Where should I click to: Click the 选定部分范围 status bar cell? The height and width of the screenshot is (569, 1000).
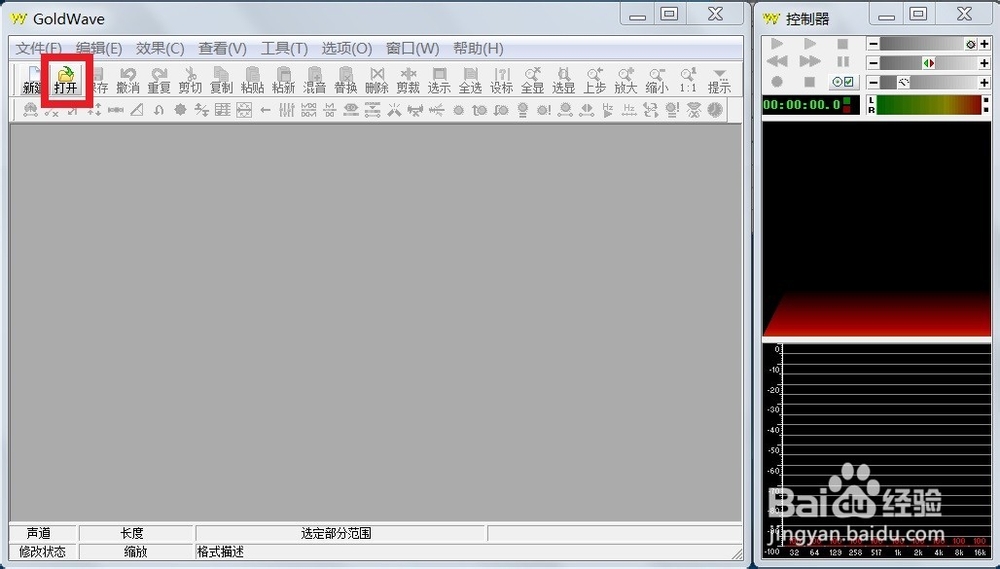[341, 533]
